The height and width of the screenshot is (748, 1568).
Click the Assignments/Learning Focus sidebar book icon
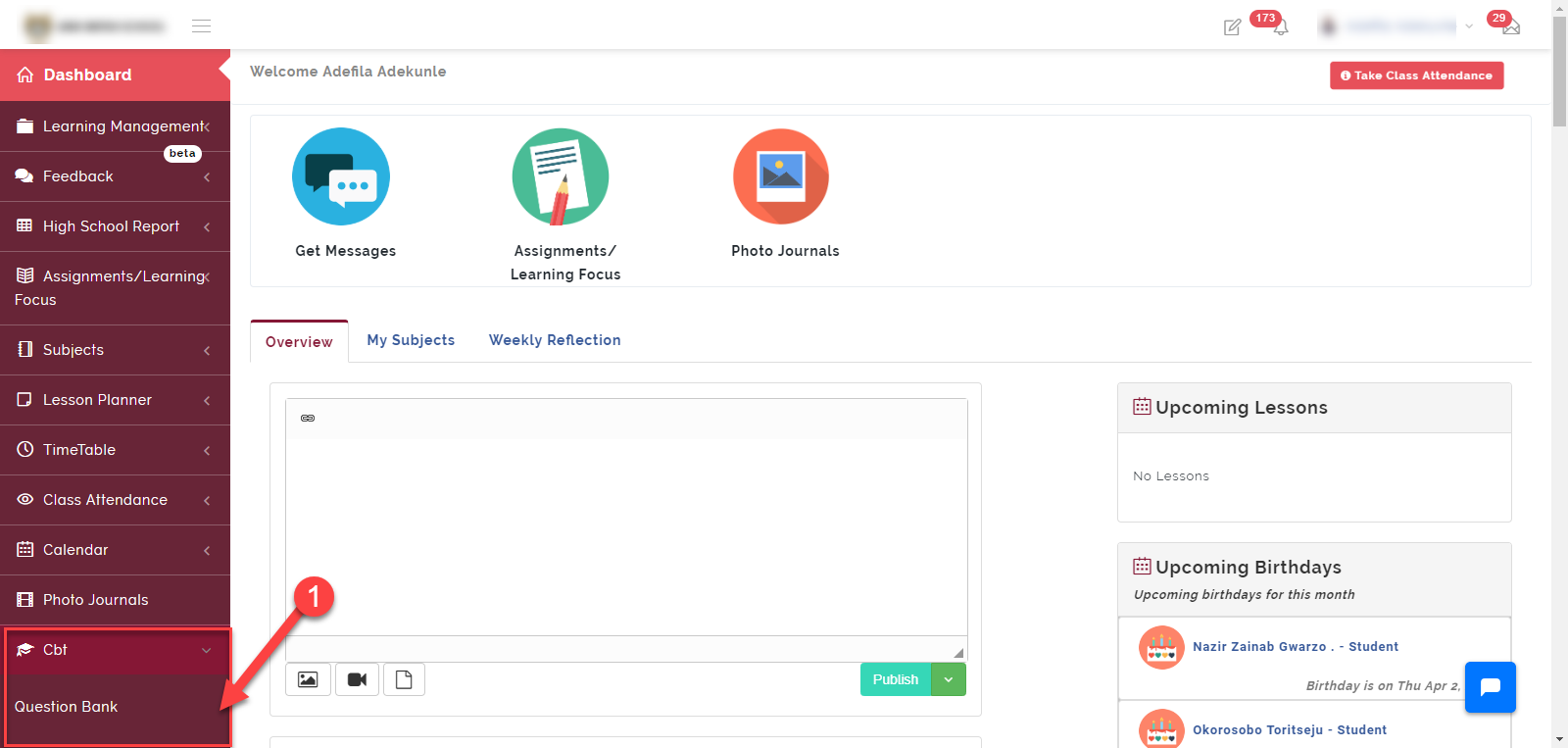(x=25, y=275)
